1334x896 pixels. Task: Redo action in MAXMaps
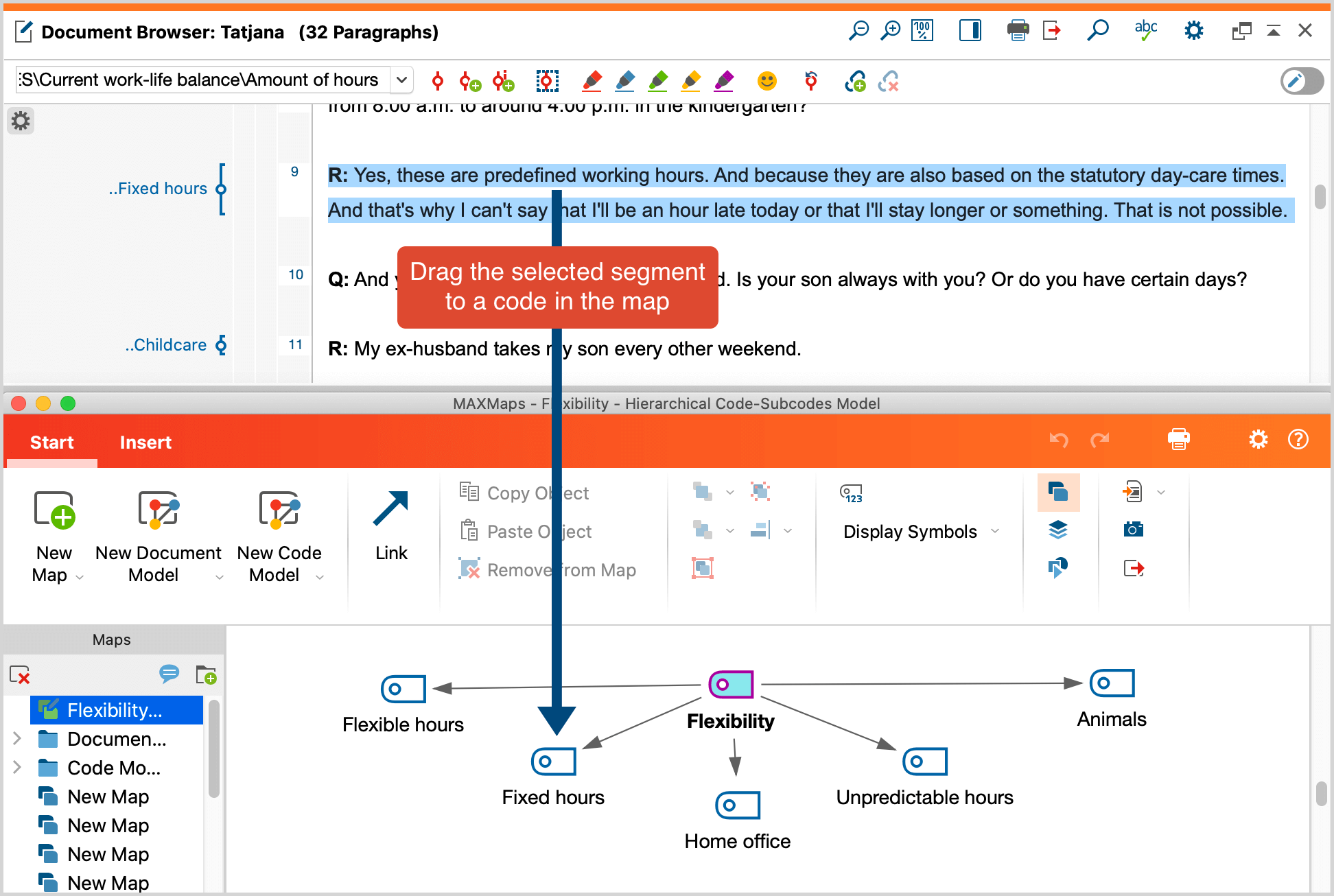[1100, 440]
